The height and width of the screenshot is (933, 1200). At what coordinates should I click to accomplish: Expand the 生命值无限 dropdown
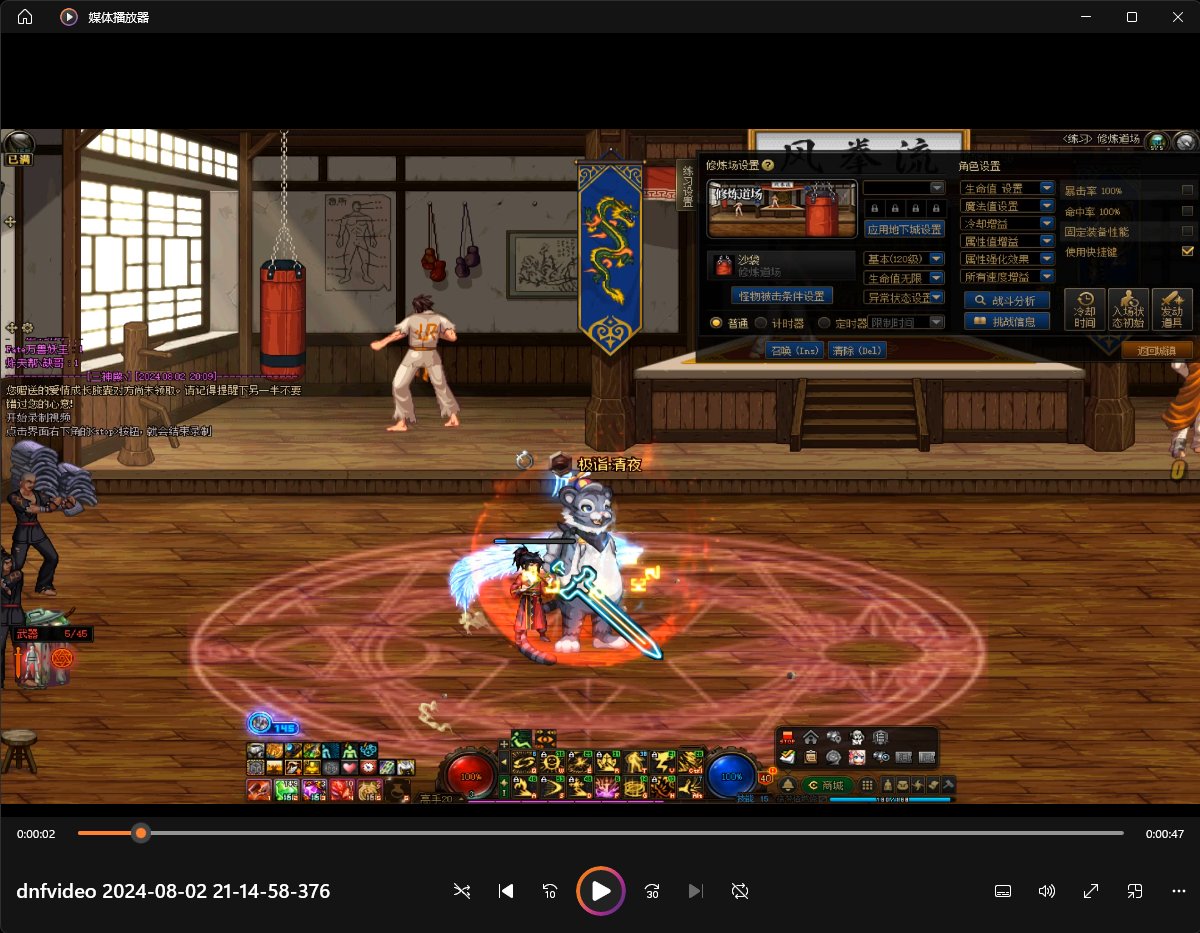(904, 278)
